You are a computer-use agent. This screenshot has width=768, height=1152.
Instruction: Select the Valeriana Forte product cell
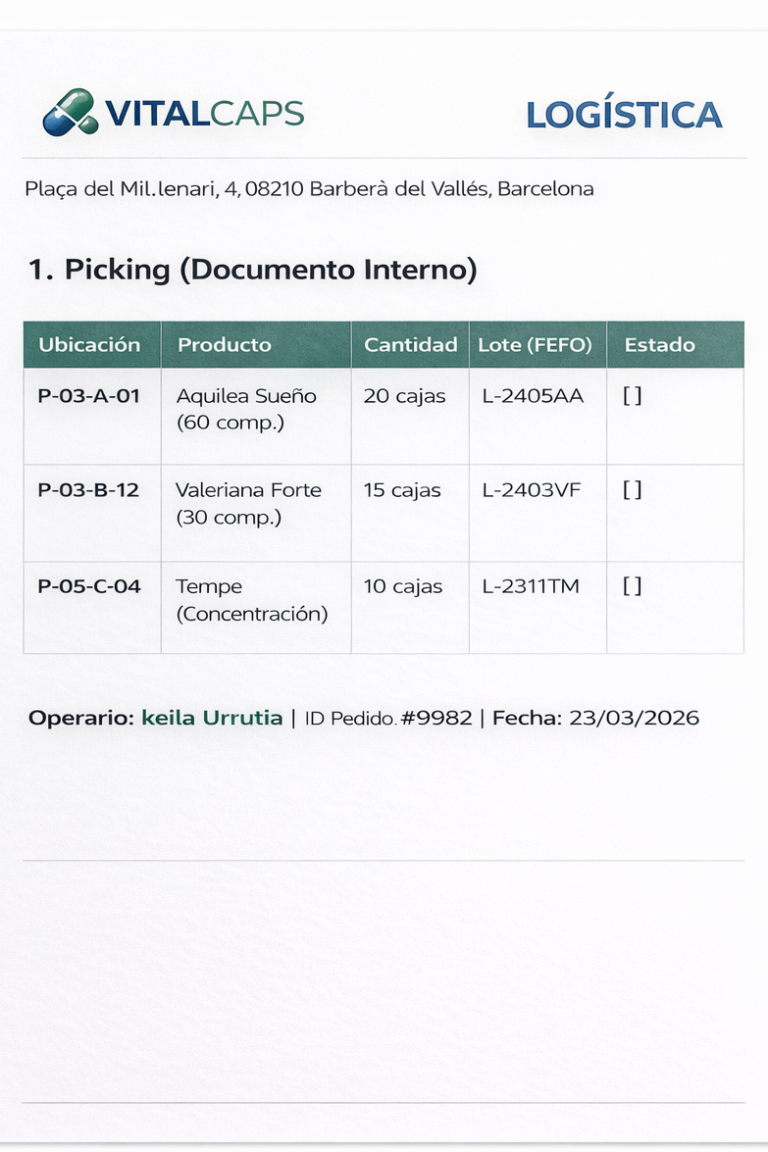click(249, 503)
